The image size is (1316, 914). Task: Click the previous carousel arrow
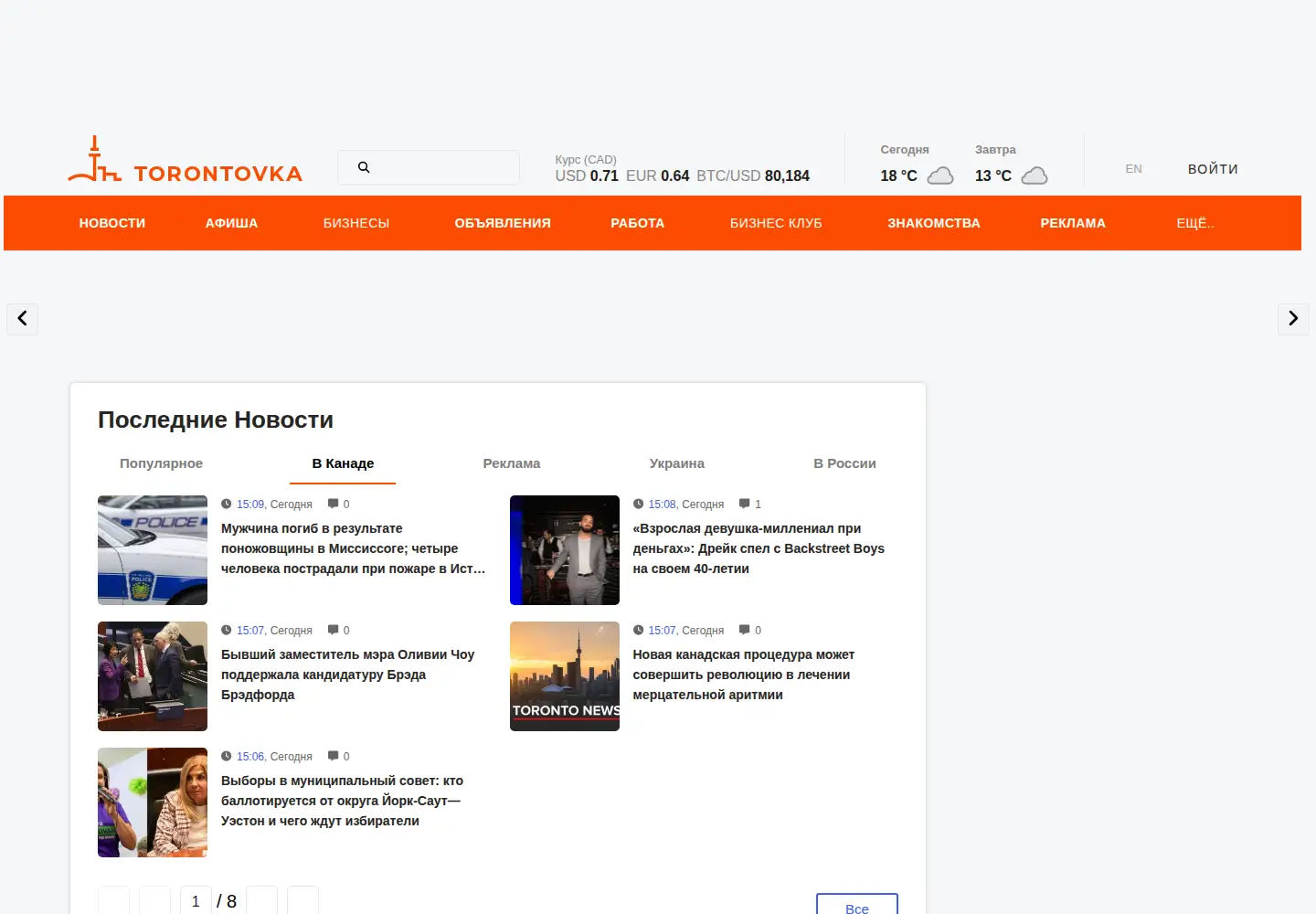(22, 319)
